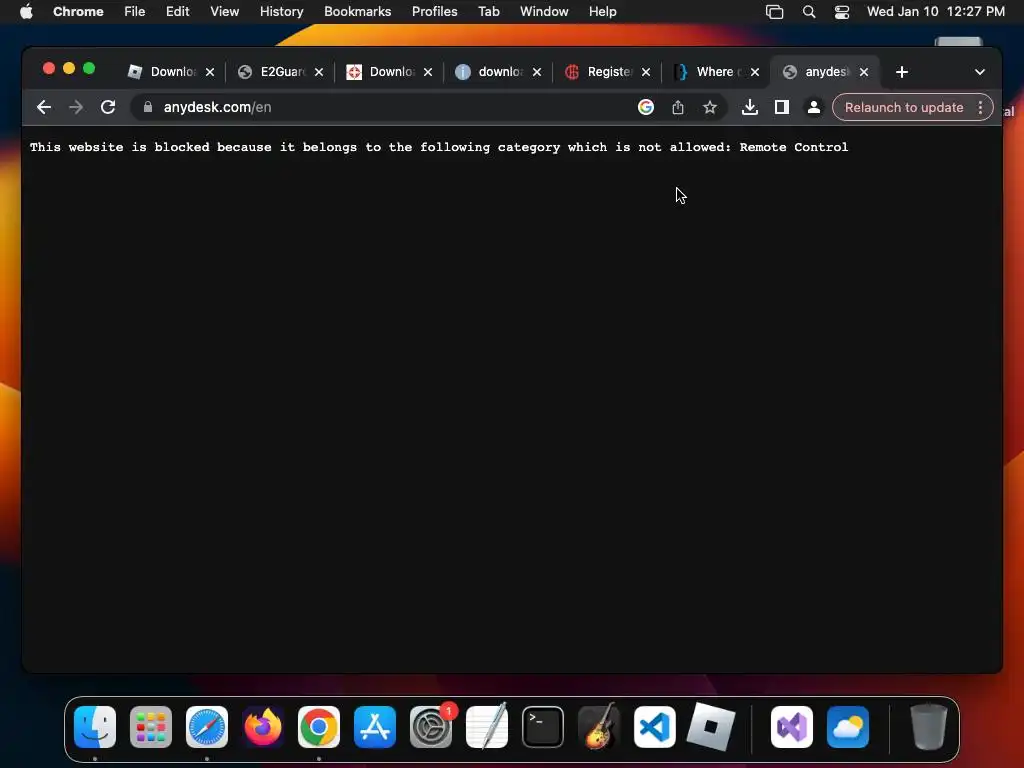
Task: Open the File menu
Action: (x=135, y=12)
